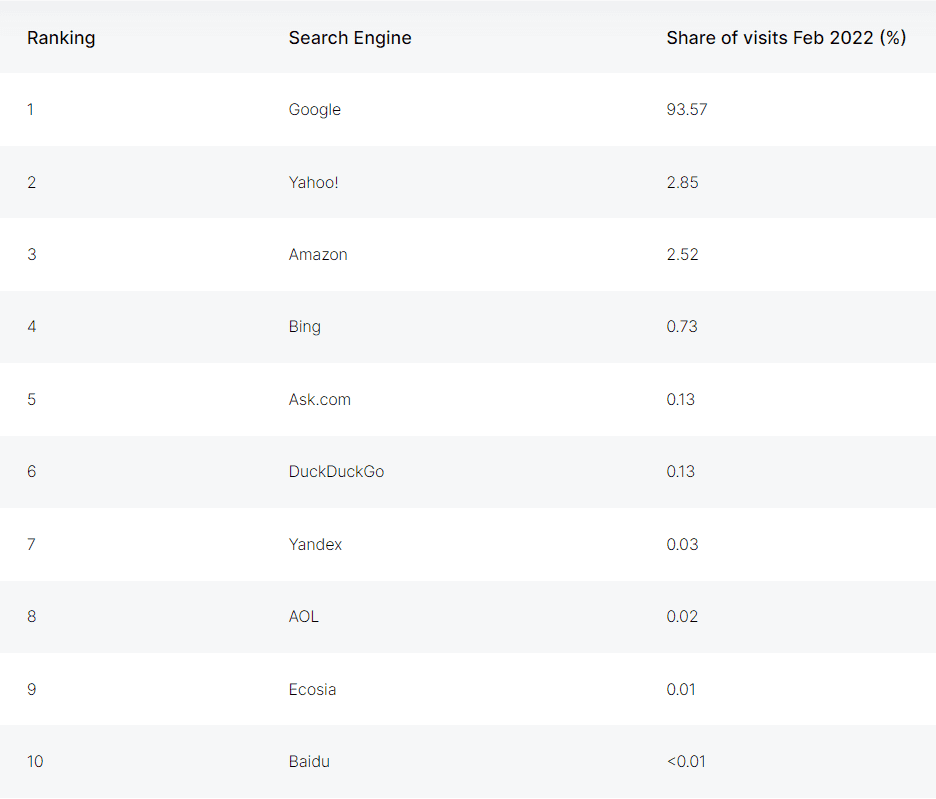Click the 0.73 share value

682,327
